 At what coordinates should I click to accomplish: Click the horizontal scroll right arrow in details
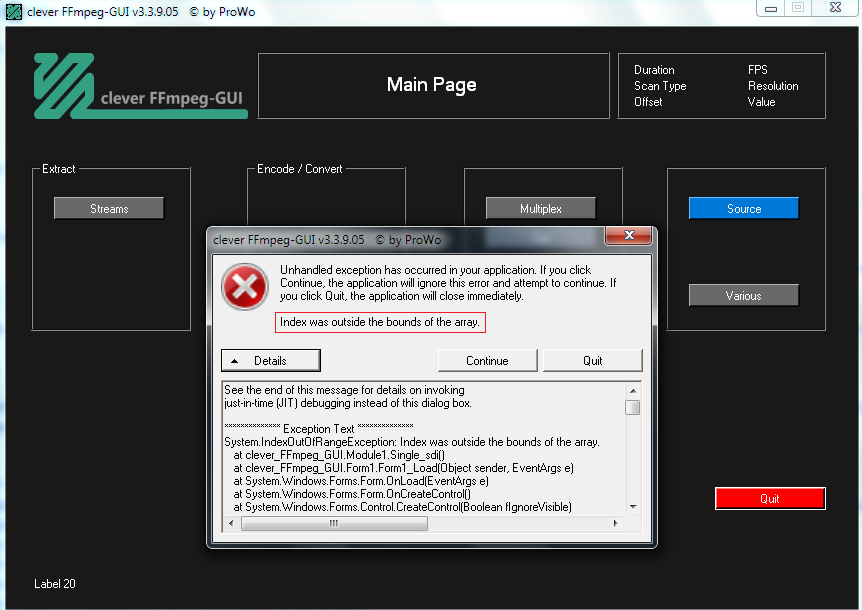616,523
